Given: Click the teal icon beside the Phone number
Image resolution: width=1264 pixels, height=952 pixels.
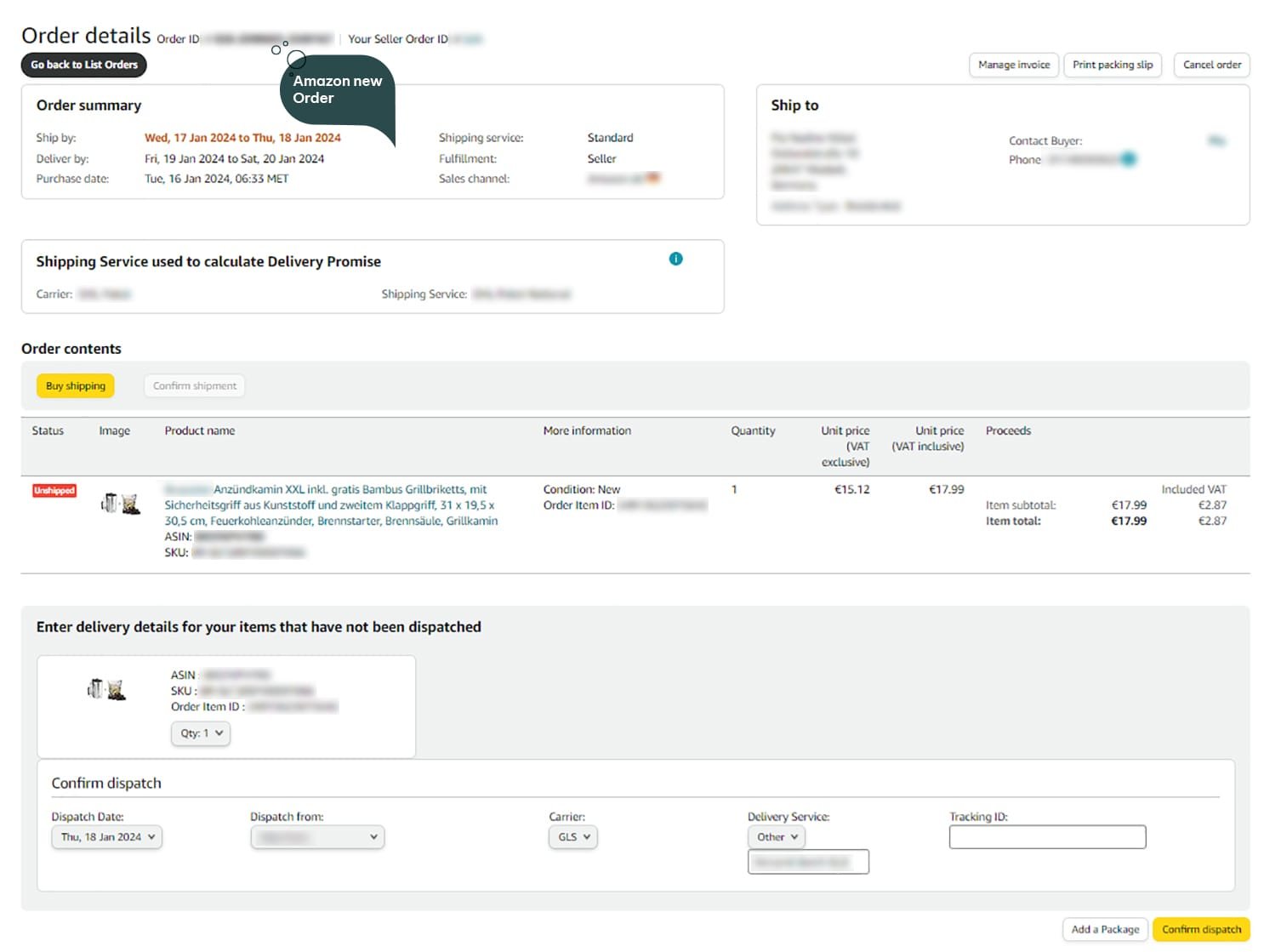Looking at the screenshot, I should pyautogui.click(x=1128, y=159).
